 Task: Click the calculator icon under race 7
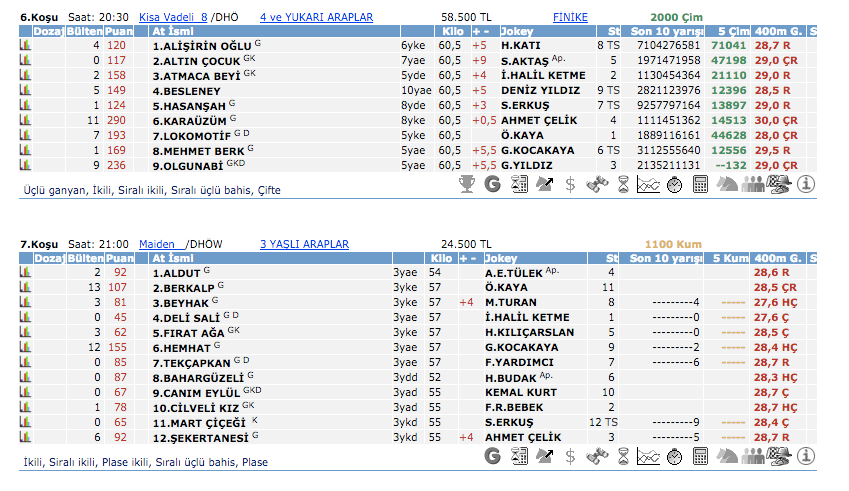click(700, 456)
